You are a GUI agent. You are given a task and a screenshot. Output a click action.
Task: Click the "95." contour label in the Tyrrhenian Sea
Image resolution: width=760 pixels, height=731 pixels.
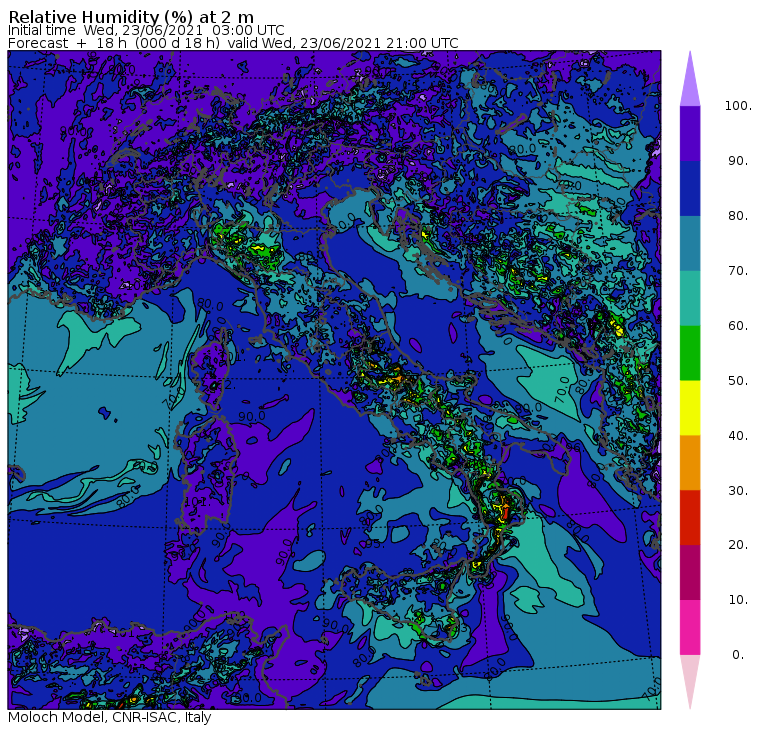(374, 543)
